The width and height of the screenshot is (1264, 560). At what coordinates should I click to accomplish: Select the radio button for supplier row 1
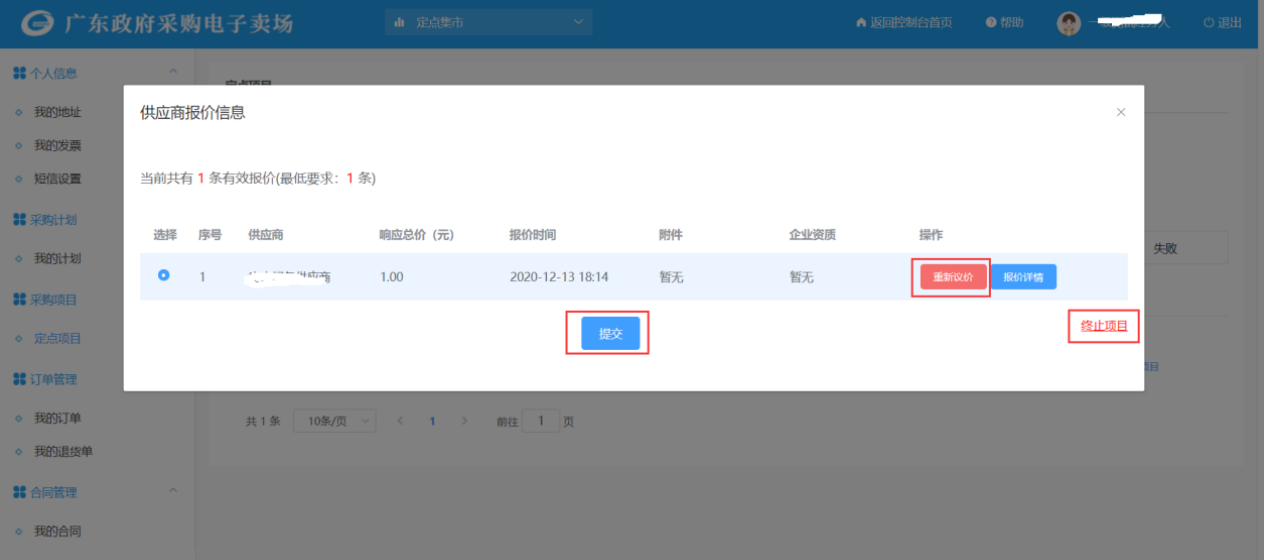point(164,276)
